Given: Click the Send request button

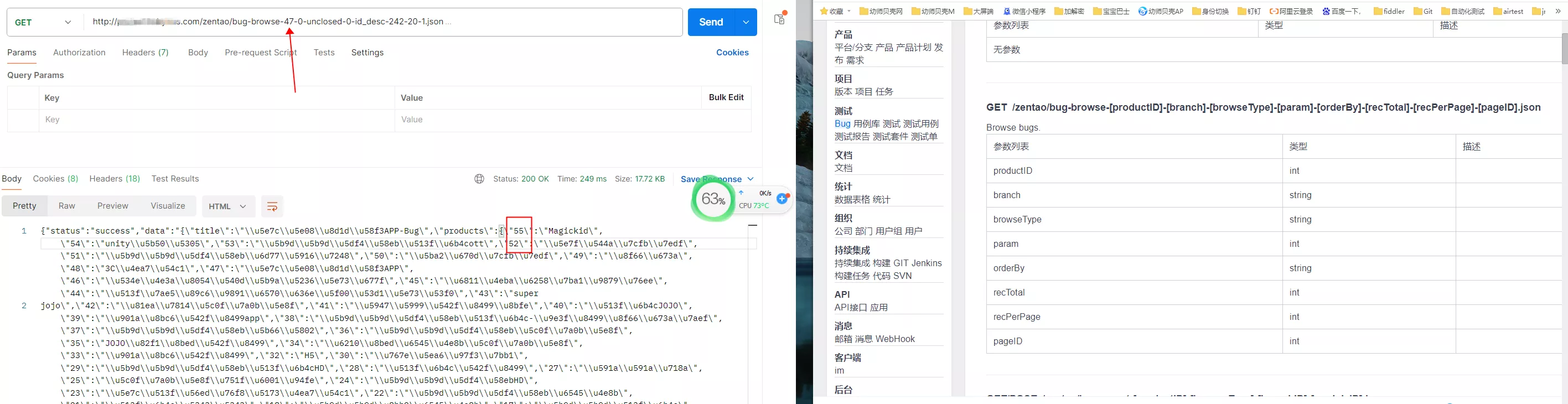Looking at the screenshot, I should point(711,22).
